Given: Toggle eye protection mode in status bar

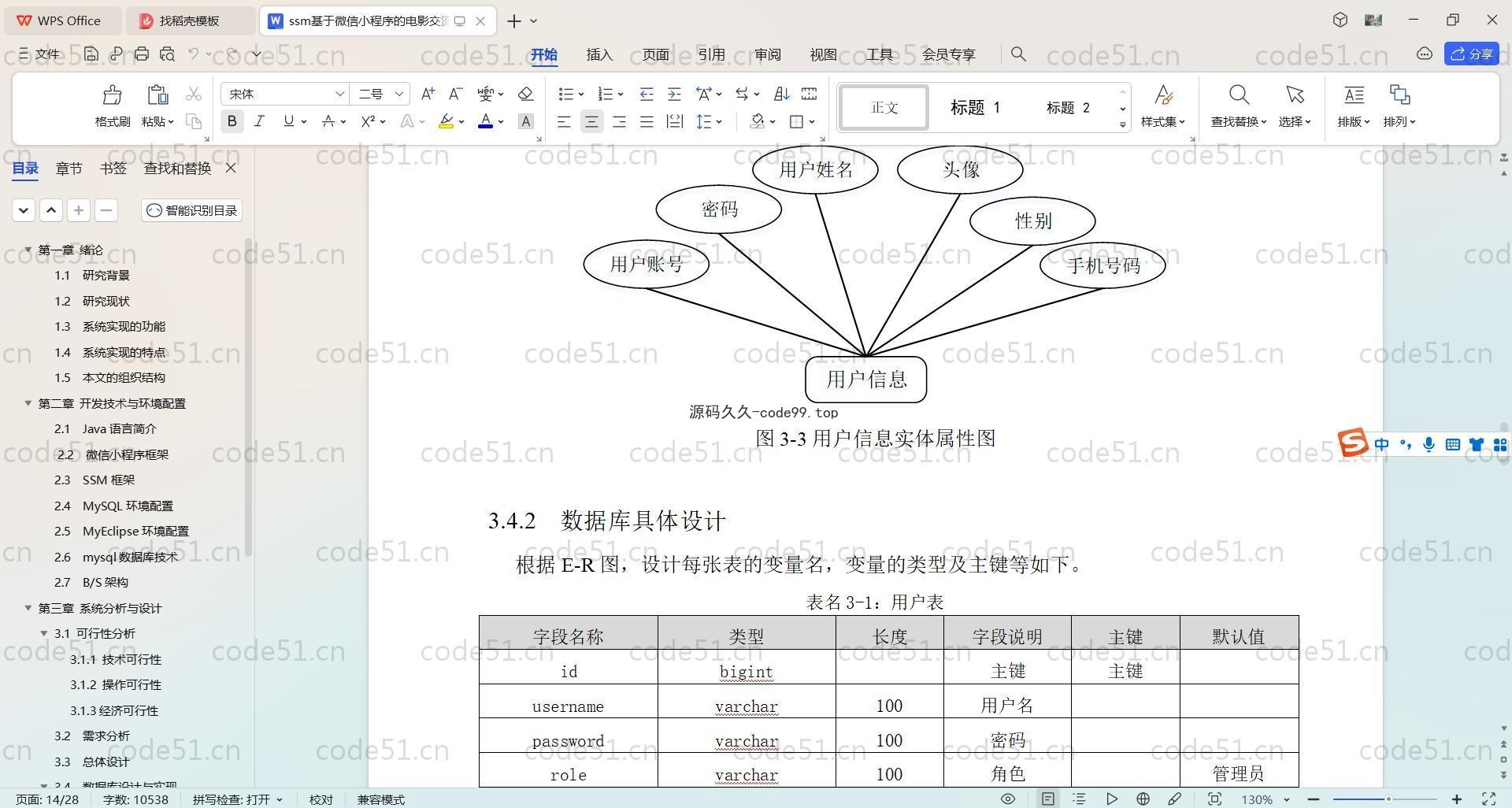Looking at the screenshot, I should point(1008,799).
